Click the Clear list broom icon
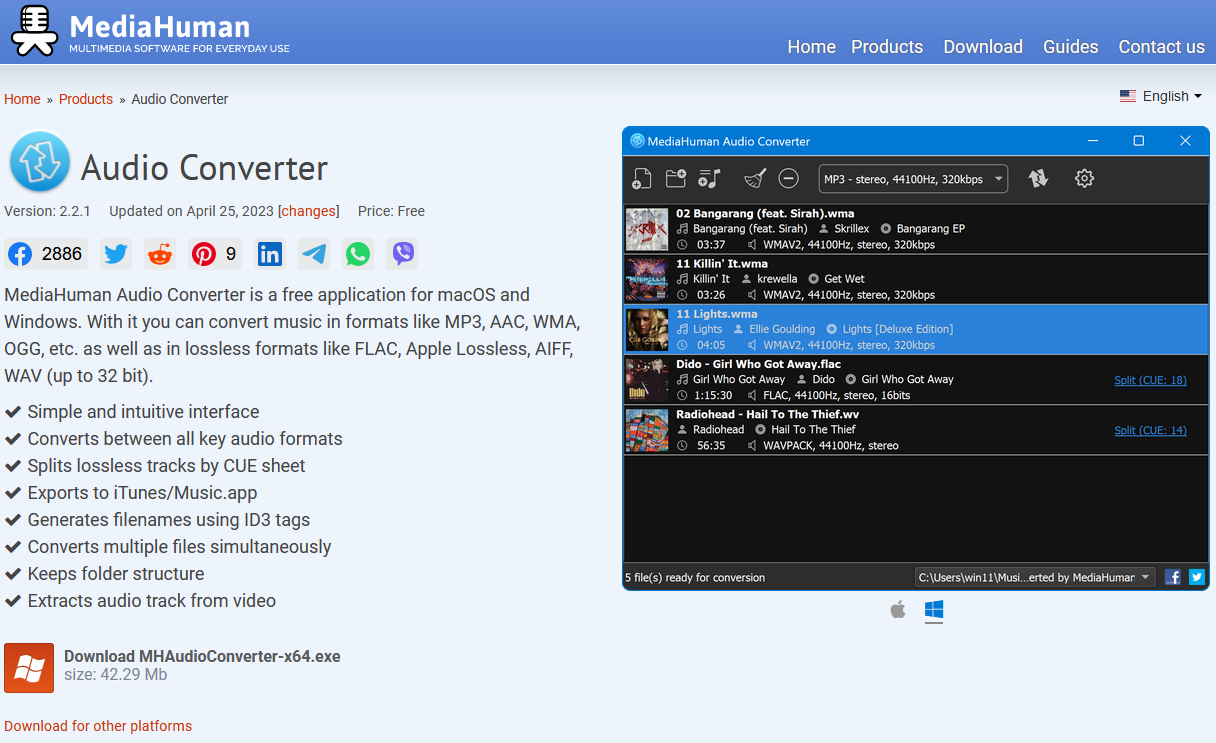Screen dimensions: 1216x743 point(755,179)
